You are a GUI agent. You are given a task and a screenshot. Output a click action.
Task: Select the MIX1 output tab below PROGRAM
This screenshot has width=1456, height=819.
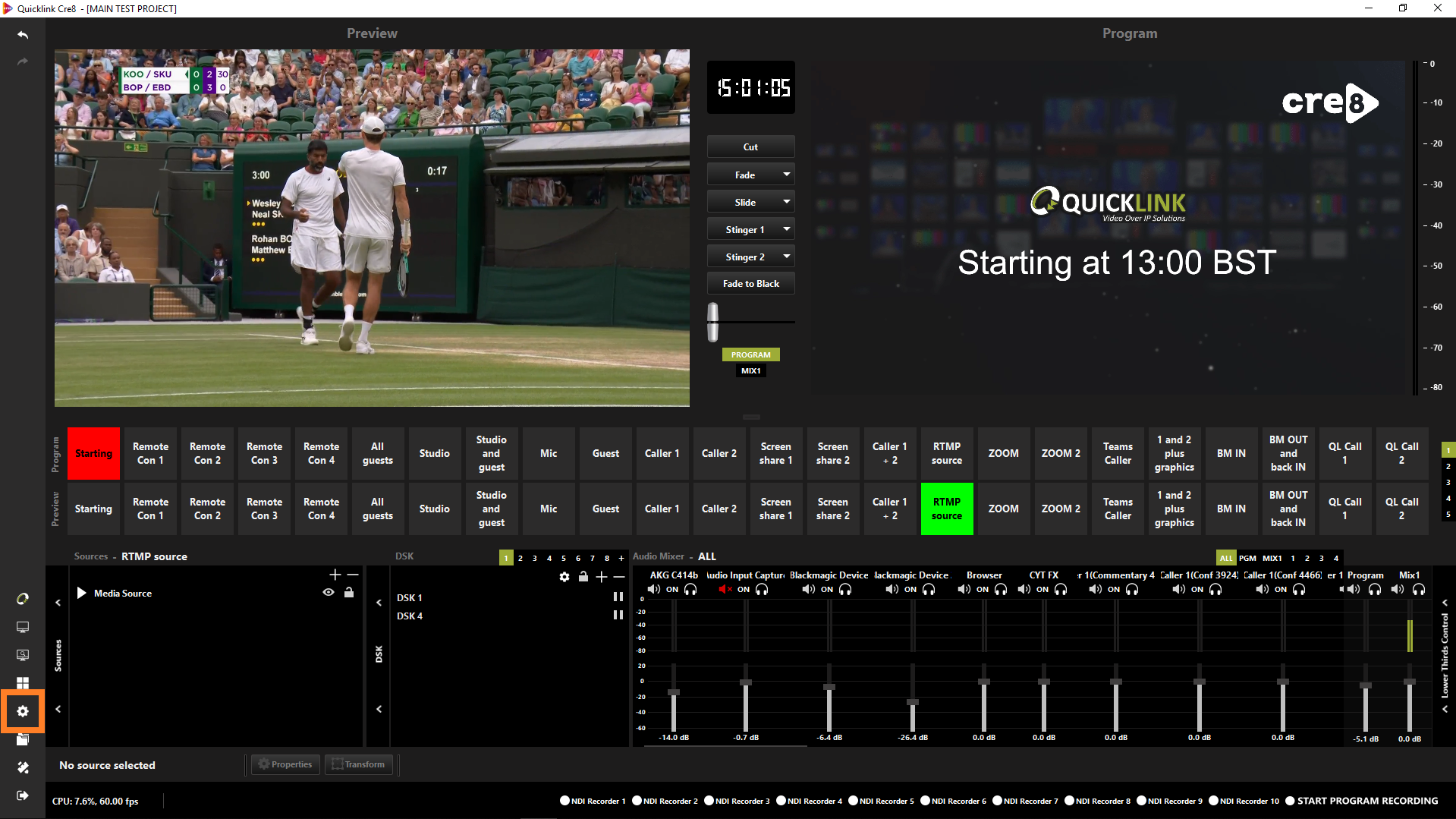[x=751, y=370]
